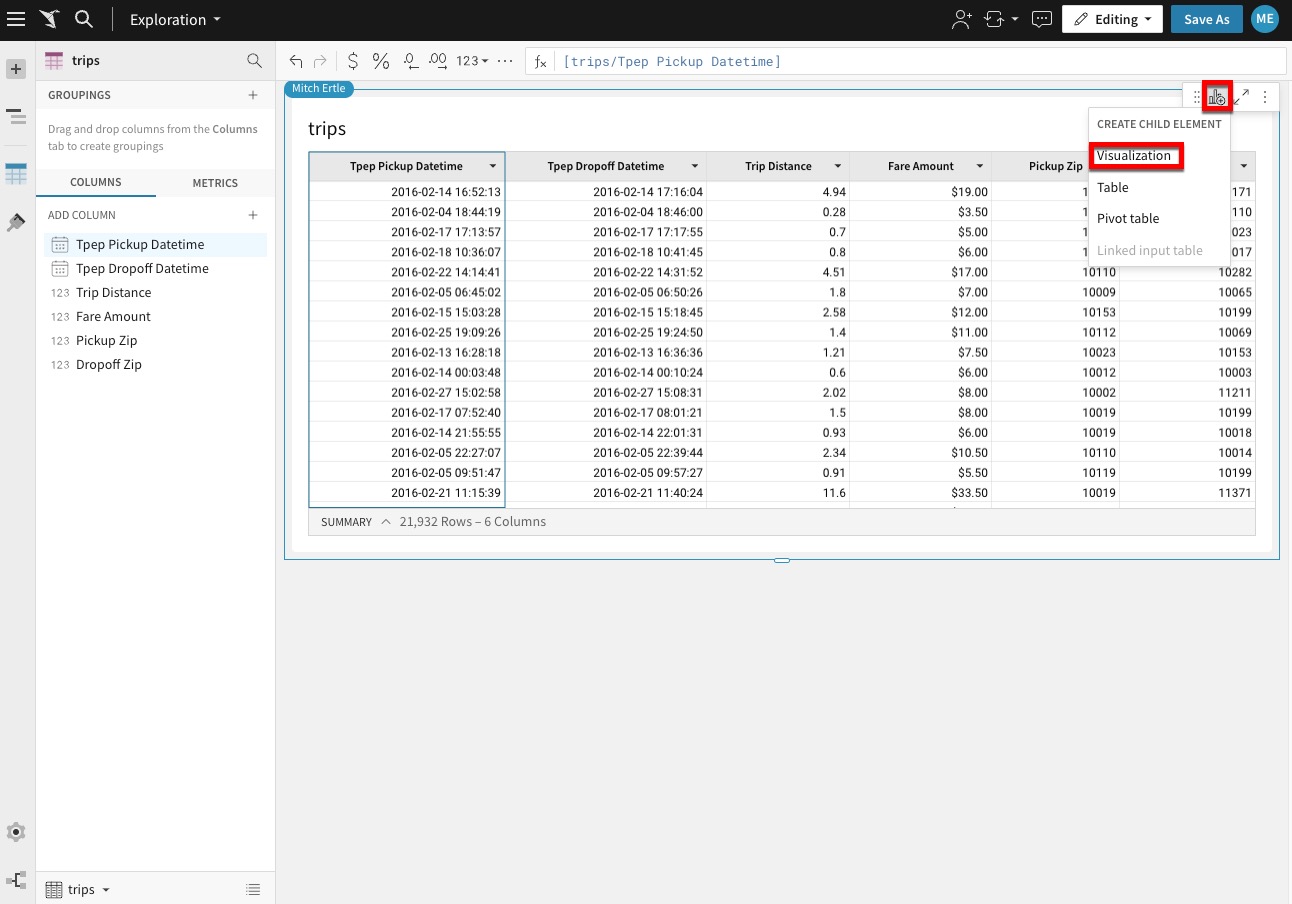The image size is (1292, 904).
Task: Apply percent format icon
Action: [x=381, y=61]
